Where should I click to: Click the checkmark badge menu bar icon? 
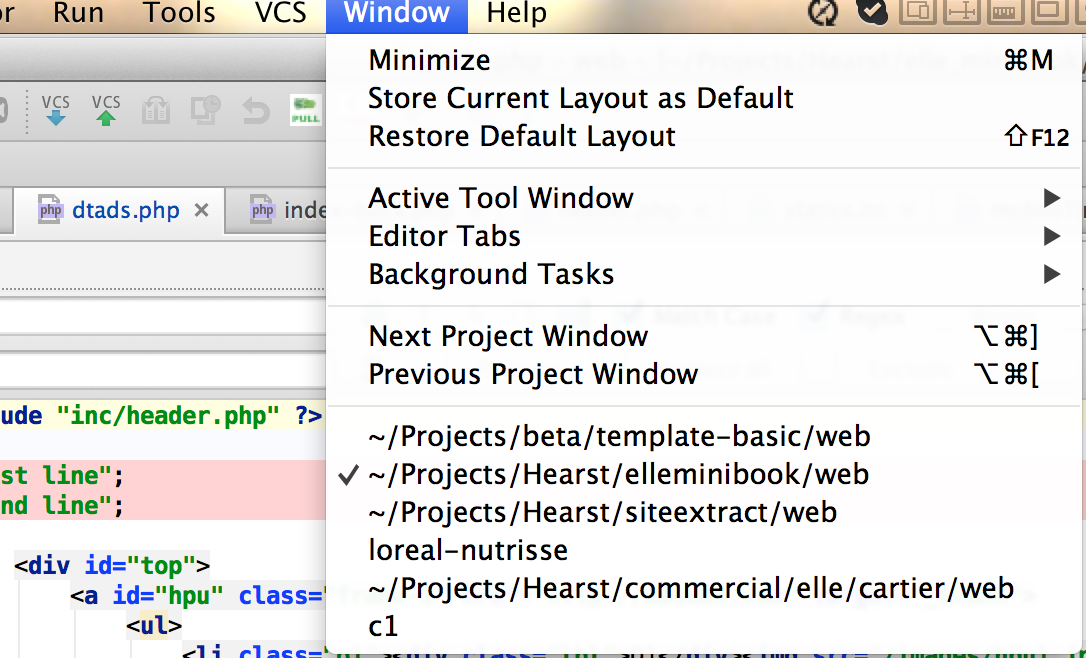(872, 12)
